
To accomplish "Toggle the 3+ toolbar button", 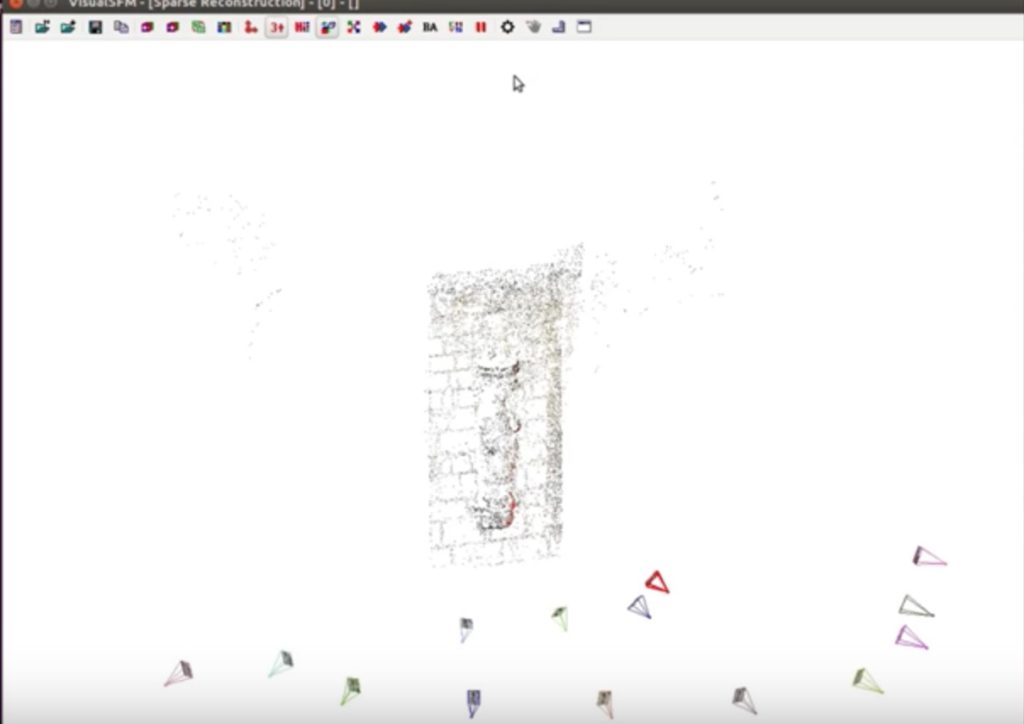I will (x=276, y=27).
